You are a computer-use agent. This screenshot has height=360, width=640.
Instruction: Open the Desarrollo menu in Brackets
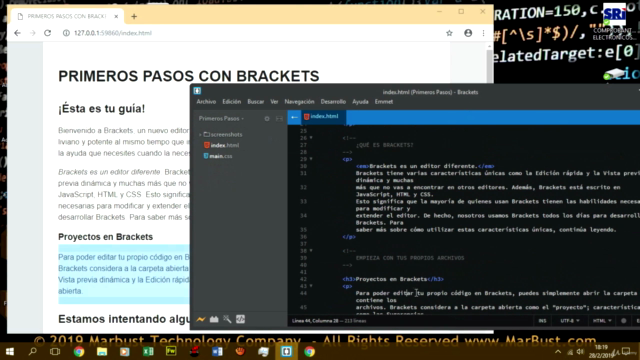pyautogui.click(x=333, y=102)
